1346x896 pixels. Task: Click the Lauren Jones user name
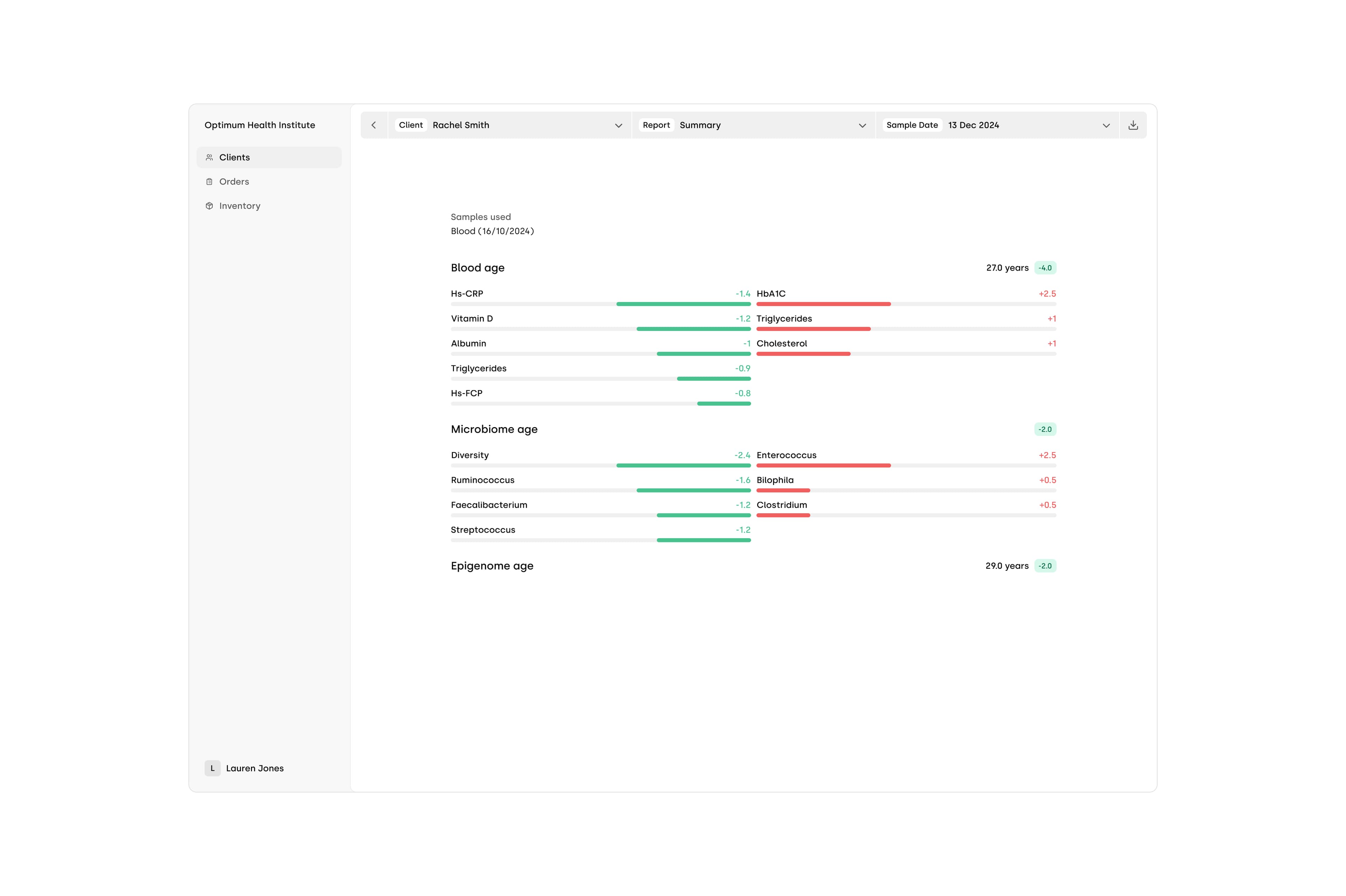(x=254, y=768)
